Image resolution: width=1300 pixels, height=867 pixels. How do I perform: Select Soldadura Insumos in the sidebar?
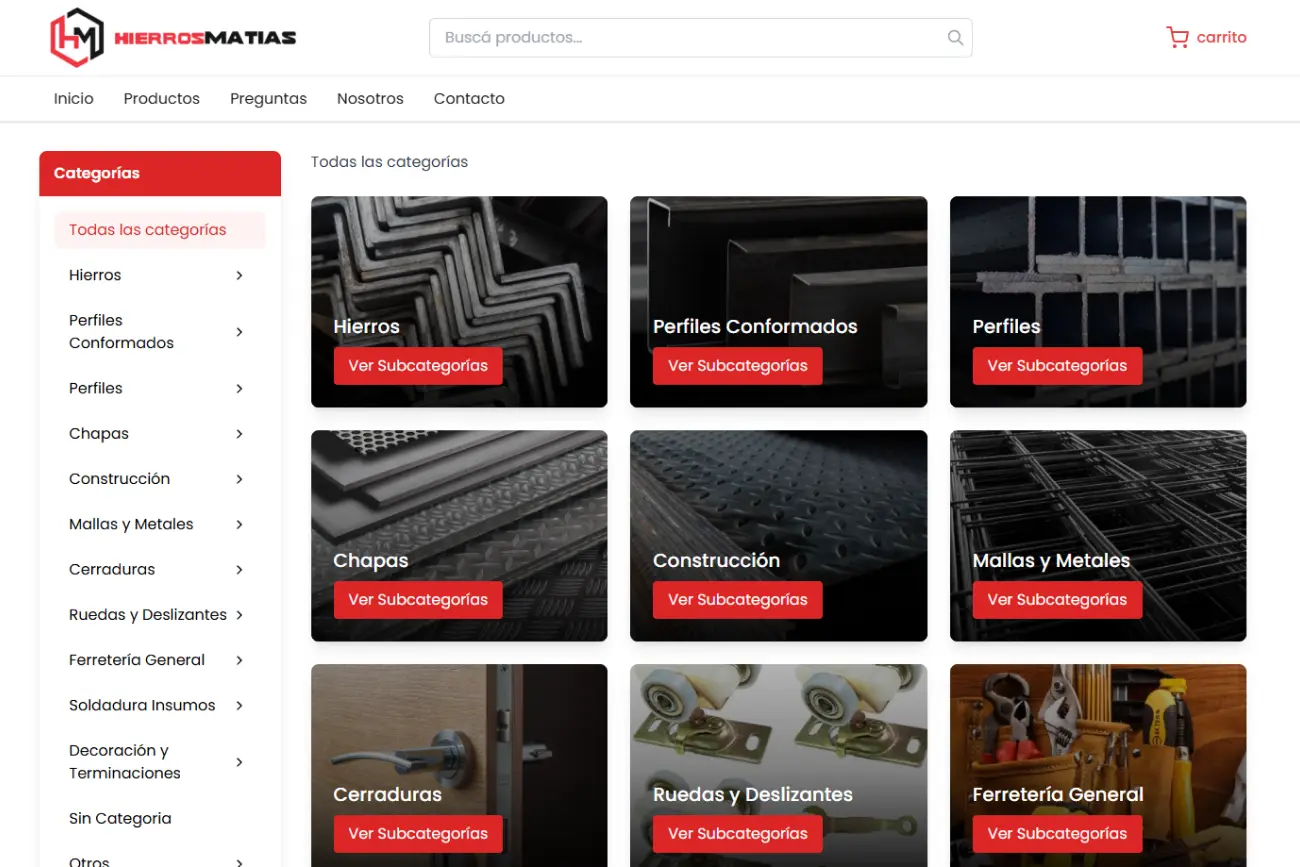(x=142, y=705)
